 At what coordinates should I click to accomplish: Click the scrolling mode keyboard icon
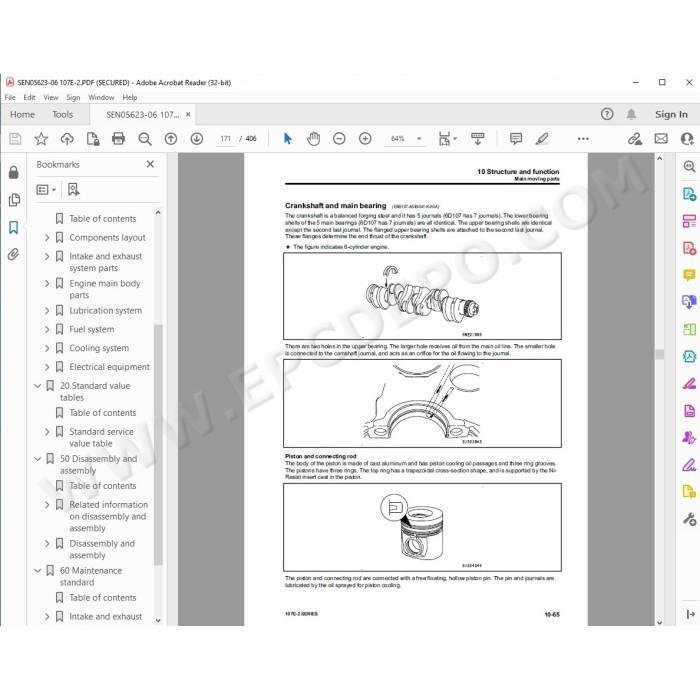[478, 139]
